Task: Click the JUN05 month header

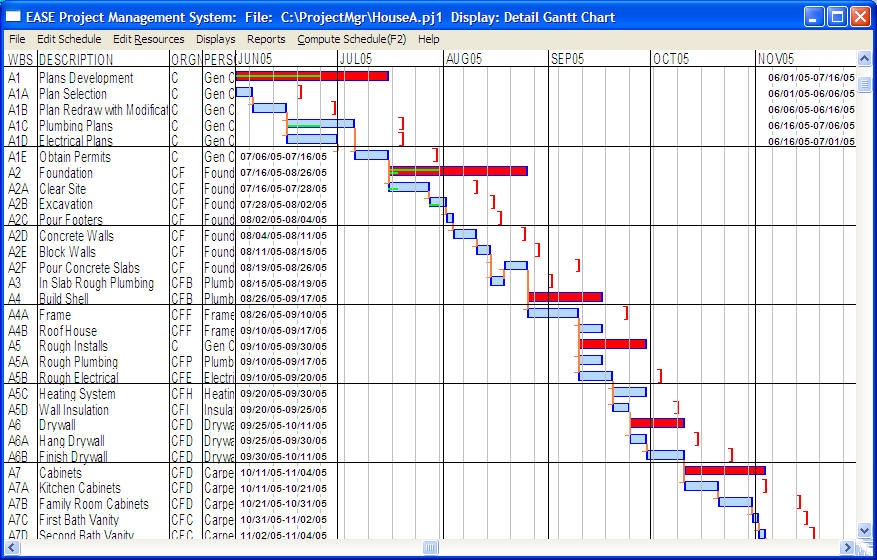Action: (x=254, y=59)
